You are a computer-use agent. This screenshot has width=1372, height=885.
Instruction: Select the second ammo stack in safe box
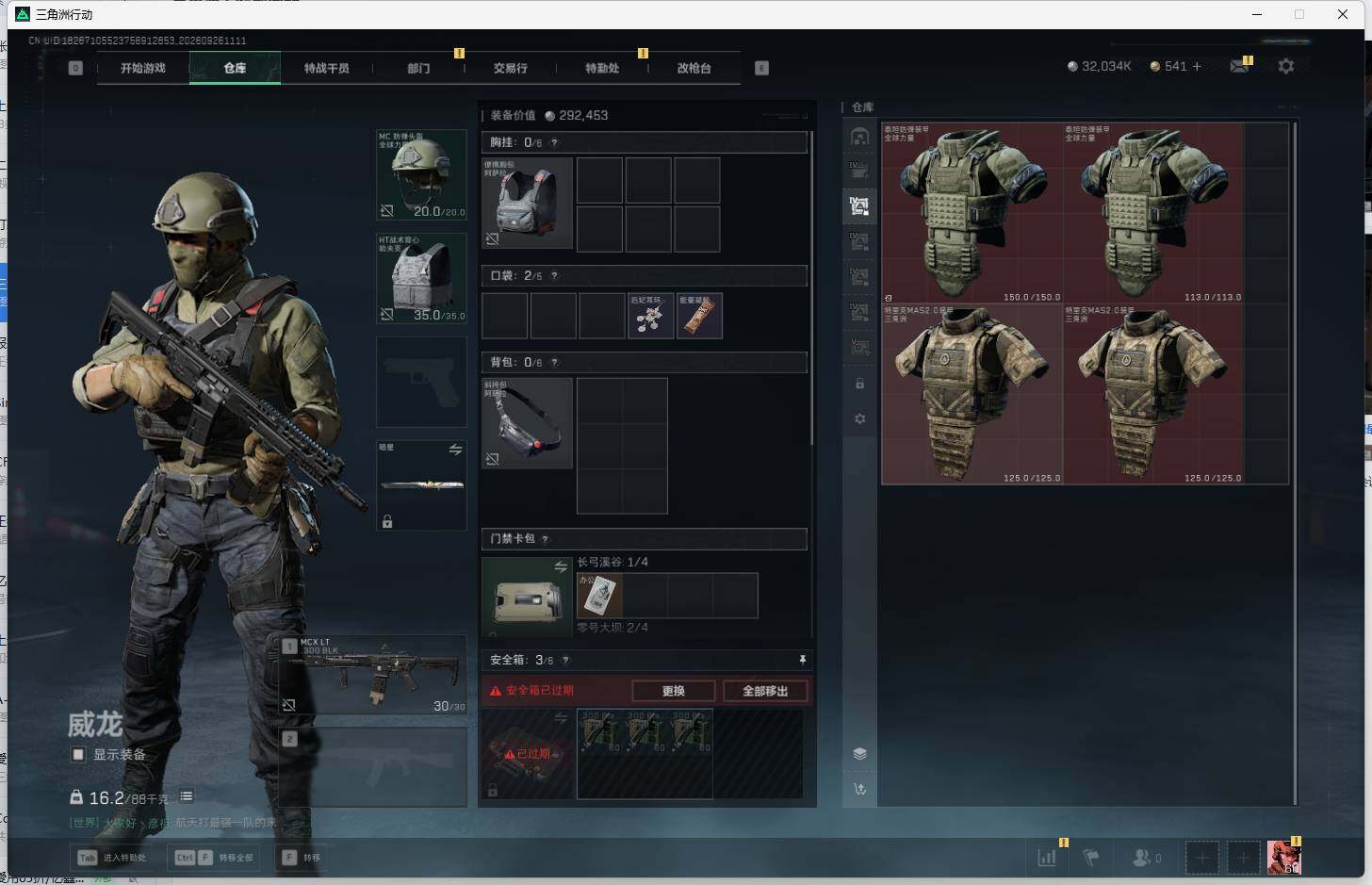[645, 731]
